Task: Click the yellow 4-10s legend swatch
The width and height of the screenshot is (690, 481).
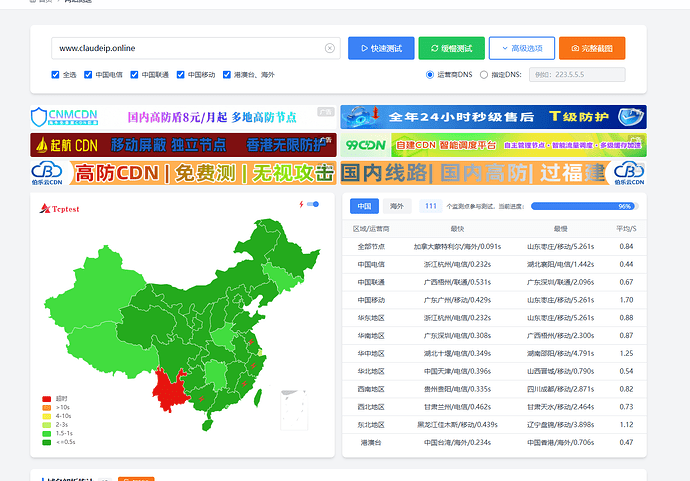Action: pyautogui.click(x=47, y=416)
